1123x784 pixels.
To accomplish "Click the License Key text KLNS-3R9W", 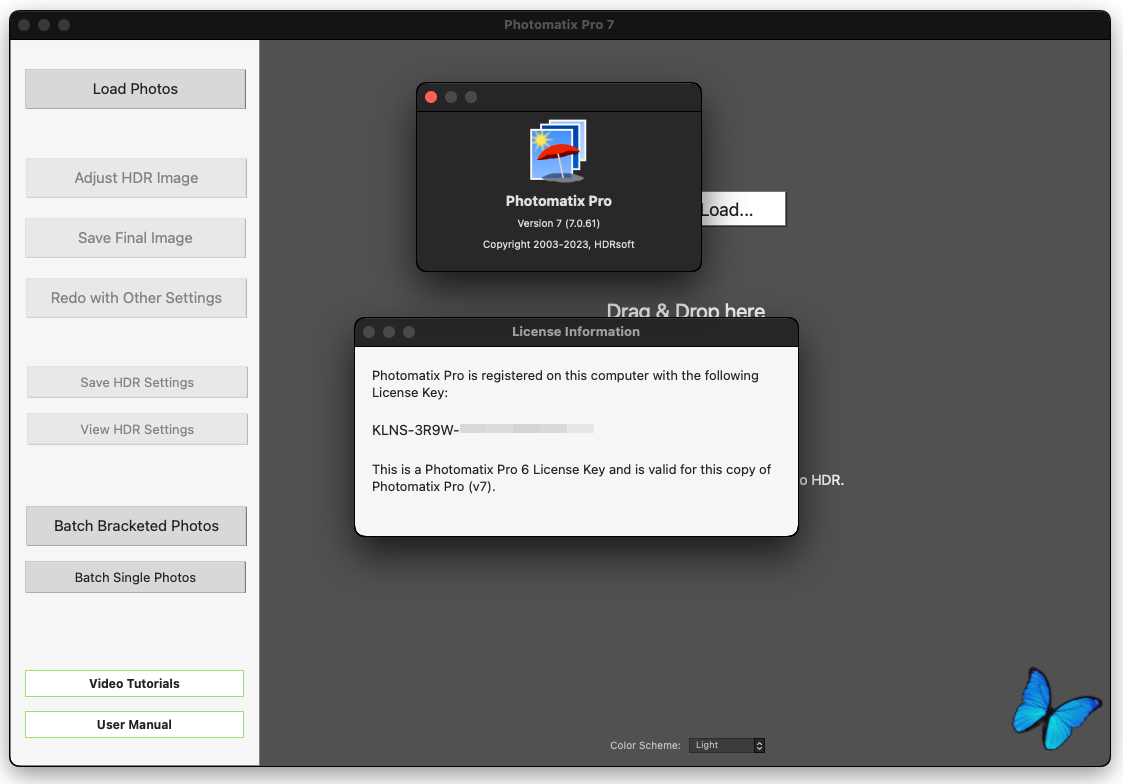I will click(x=415, y=430).
